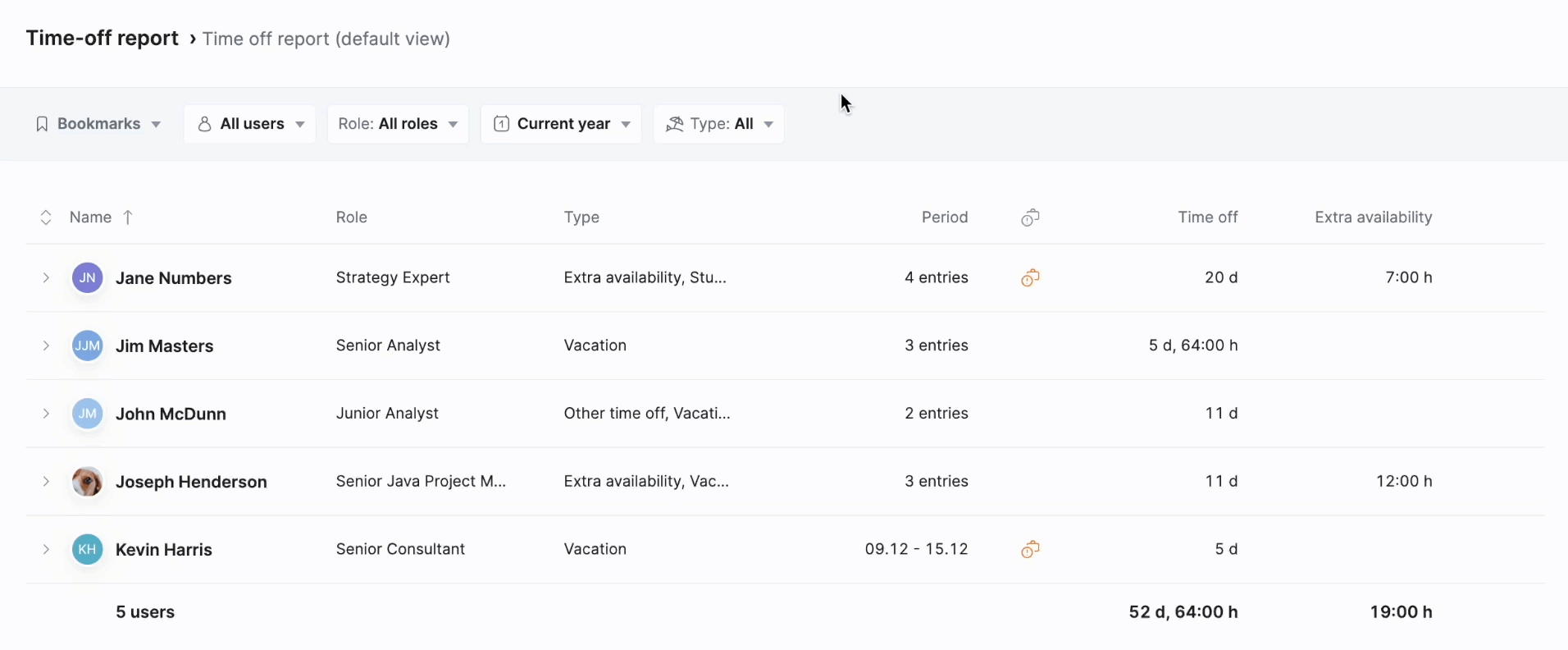The width and height of the screenshot is (1568, 650).
Task: Expand the Jane Numbers row
Action: (46, 278)
